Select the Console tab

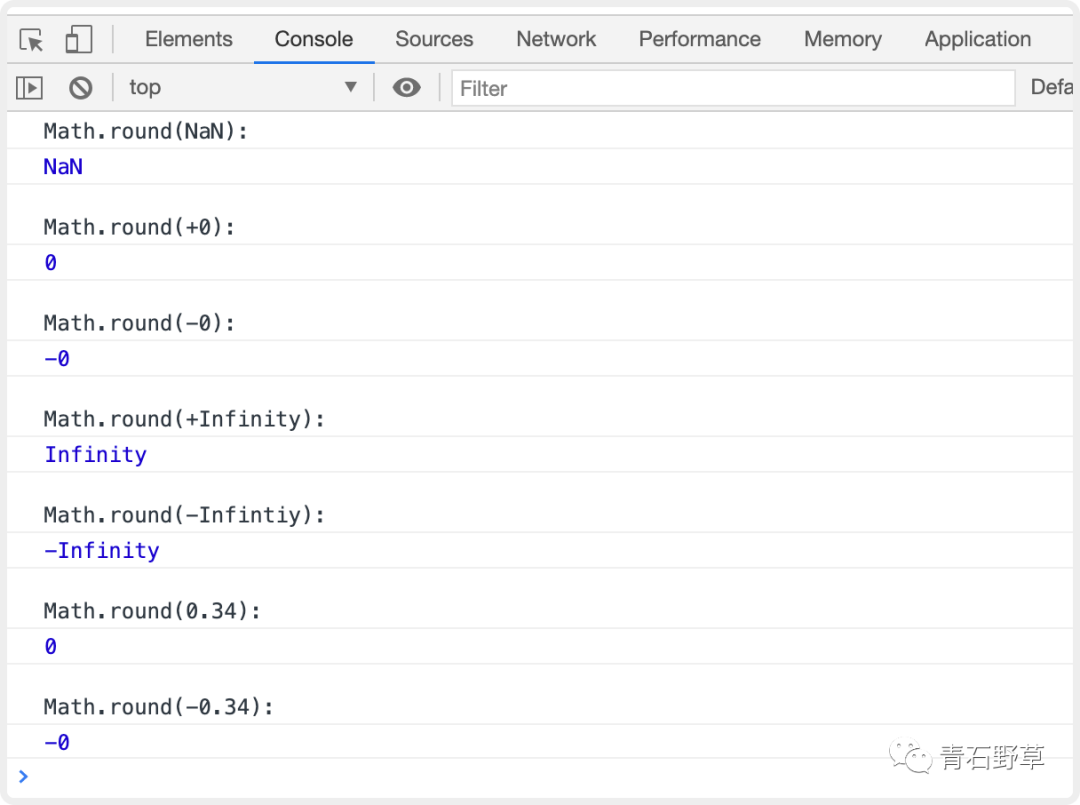pos(313,39)
